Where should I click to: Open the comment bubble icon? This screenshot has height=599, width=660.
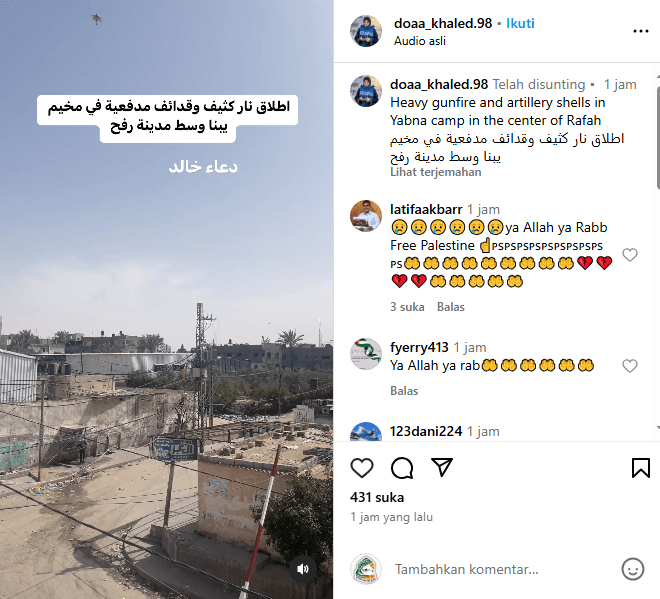(402, 468)
